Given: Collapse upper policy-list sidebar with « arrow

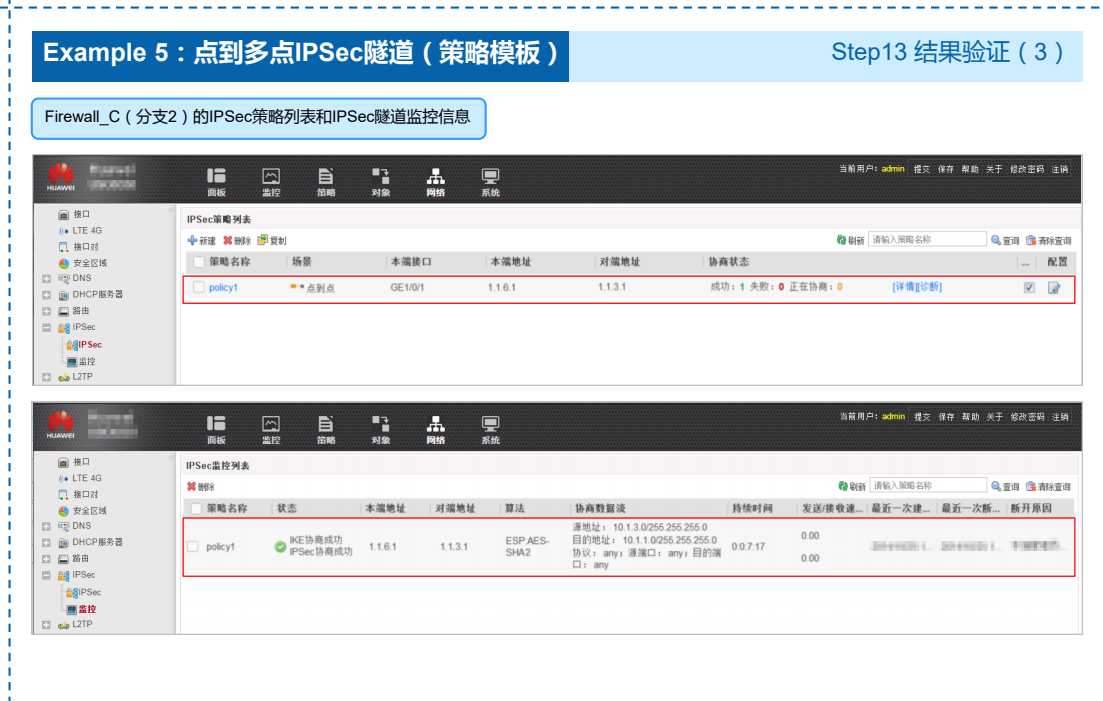Looking at the screenshot, I should pos(171,210).
